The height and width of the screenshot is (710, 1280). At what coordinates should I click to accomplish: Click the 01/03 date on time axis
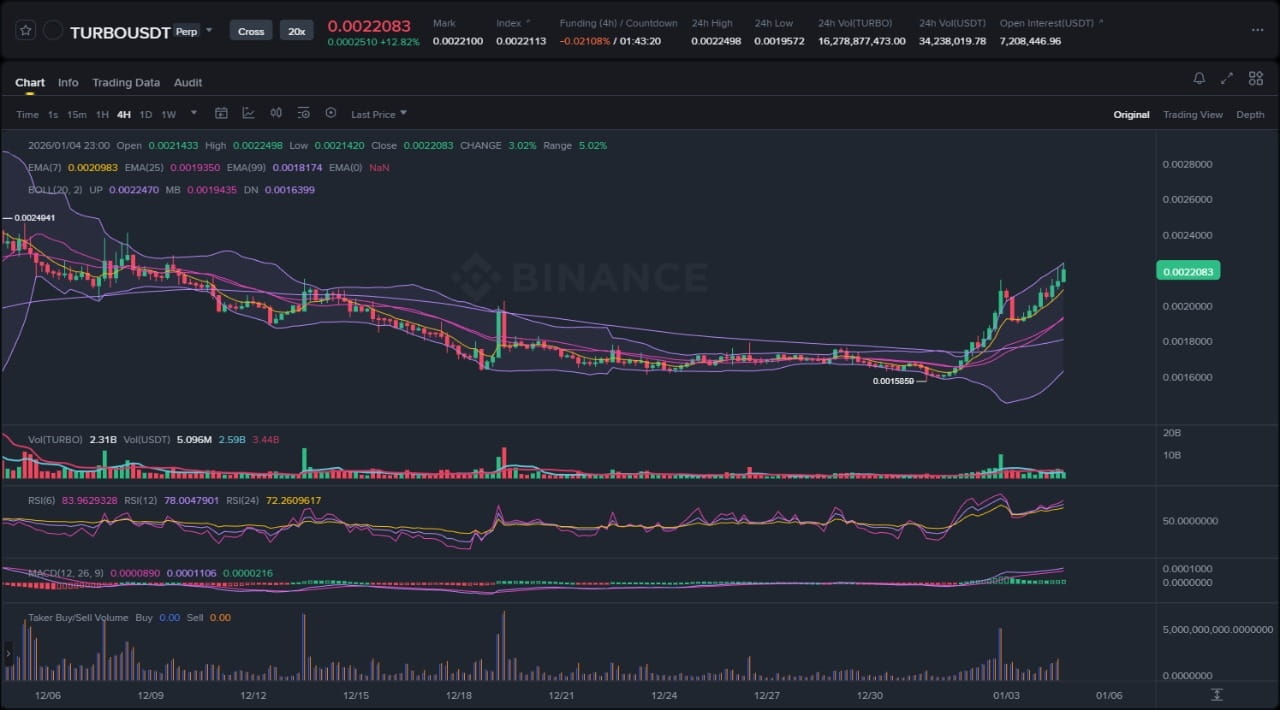pyautogui.click(x=1004, y=695)
